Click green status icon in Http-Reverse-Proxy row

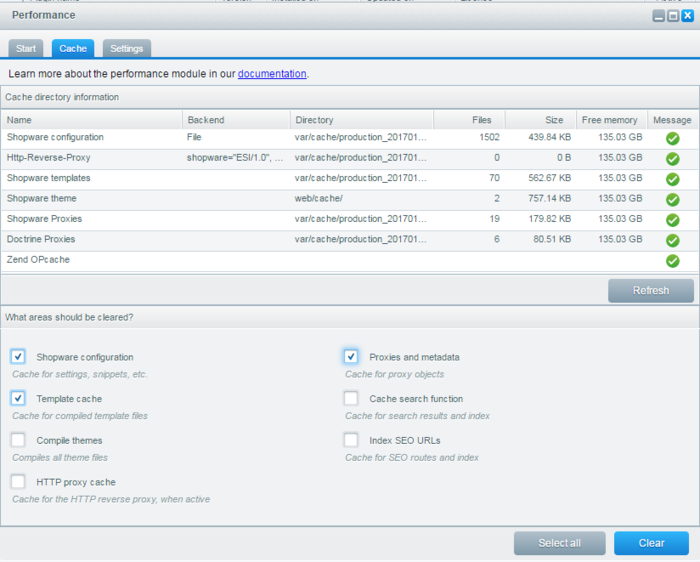pos(672,159)
